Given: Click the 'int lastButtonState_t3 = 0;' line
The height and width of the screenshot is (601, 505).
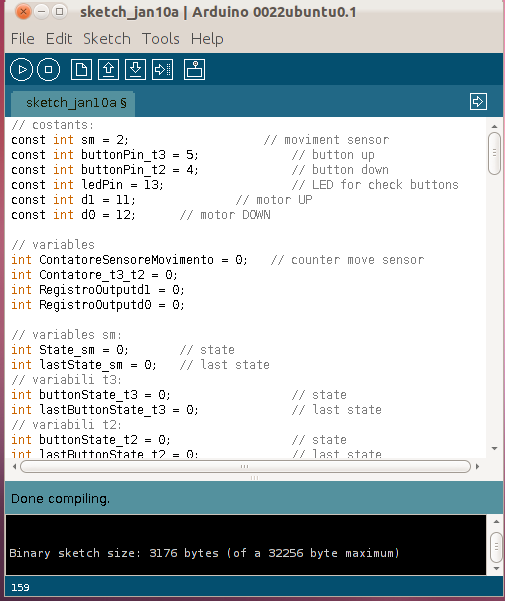Looking at the screenshot, I should click(105, 410).
